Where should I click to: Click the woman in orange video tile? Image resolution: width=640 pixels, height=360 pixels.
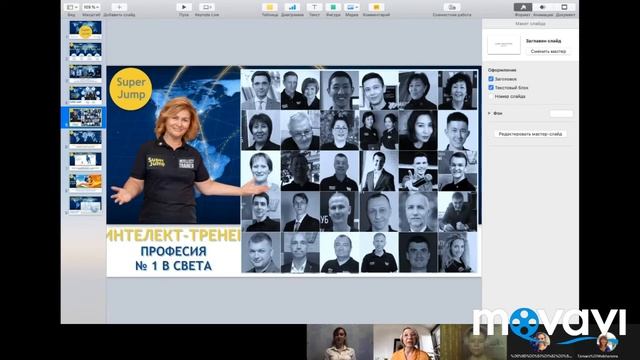(x=407, y=342)
